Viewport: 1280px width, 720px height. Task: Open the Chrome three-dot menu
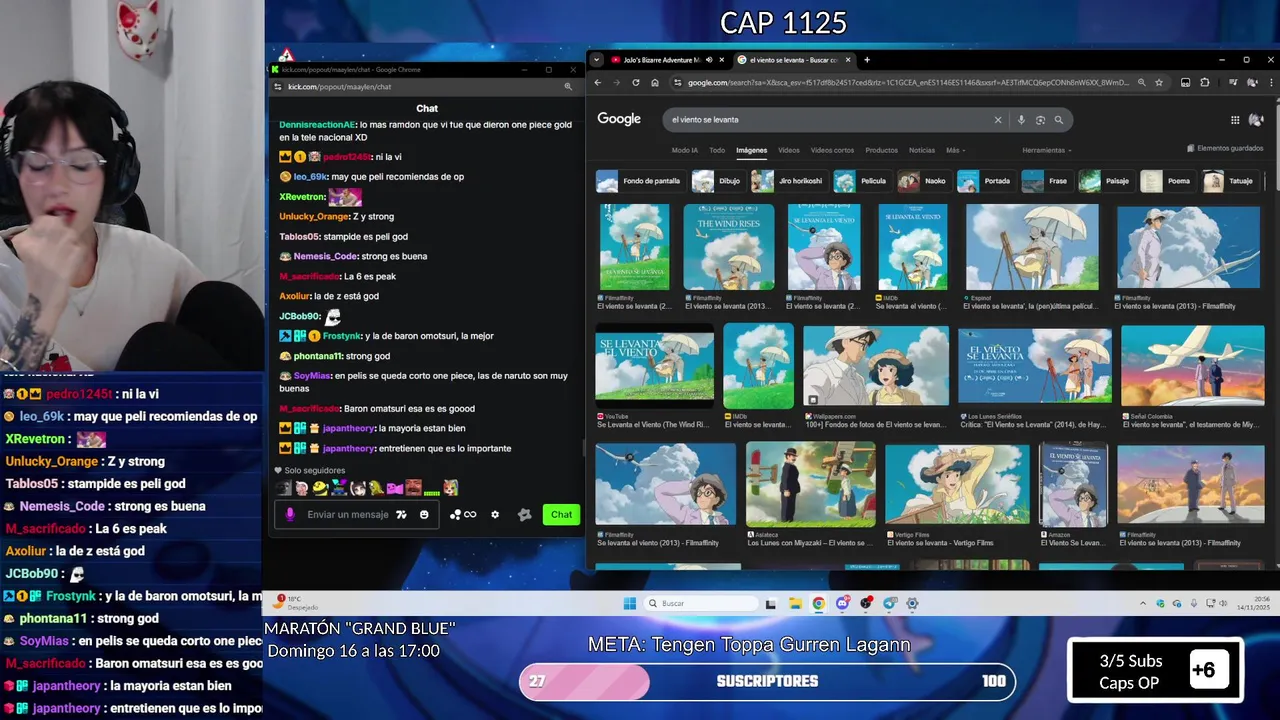1269,83
